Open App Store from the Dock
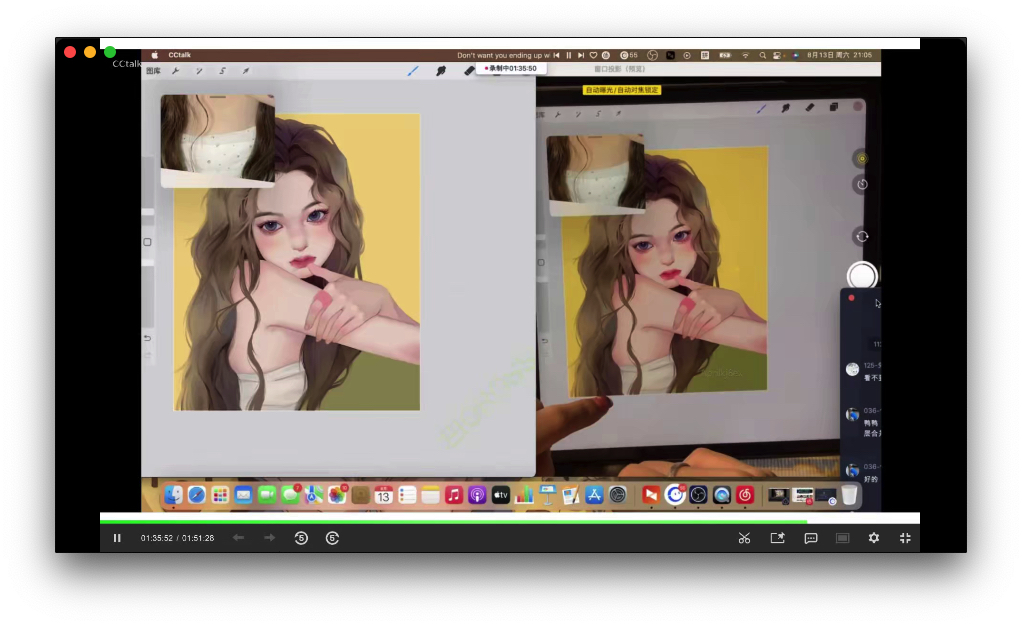 pyautogui.click(x=594, y=496)
